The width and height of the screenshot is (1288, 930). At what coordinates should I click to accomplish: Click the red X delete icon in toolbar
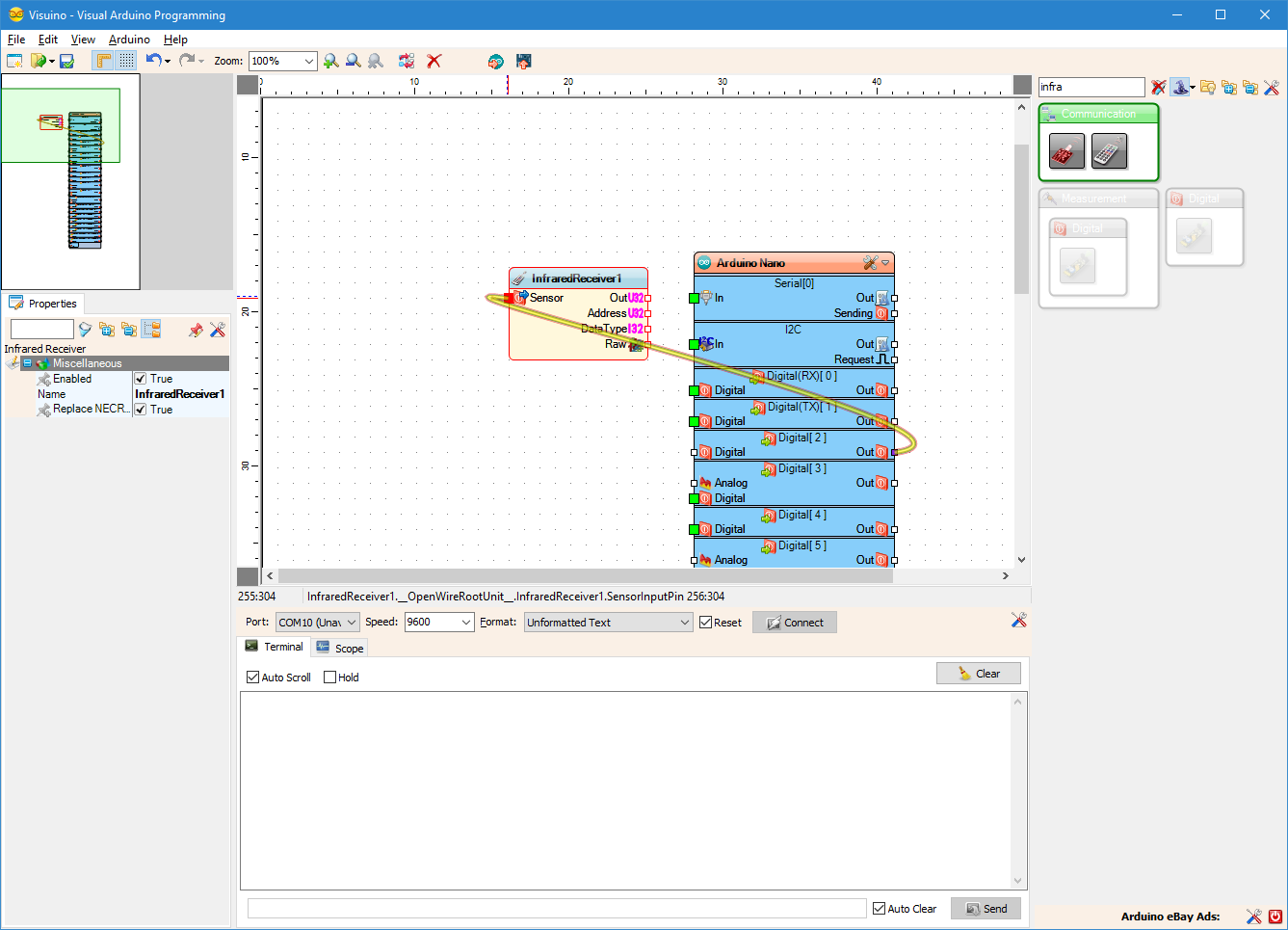point(434,61)
